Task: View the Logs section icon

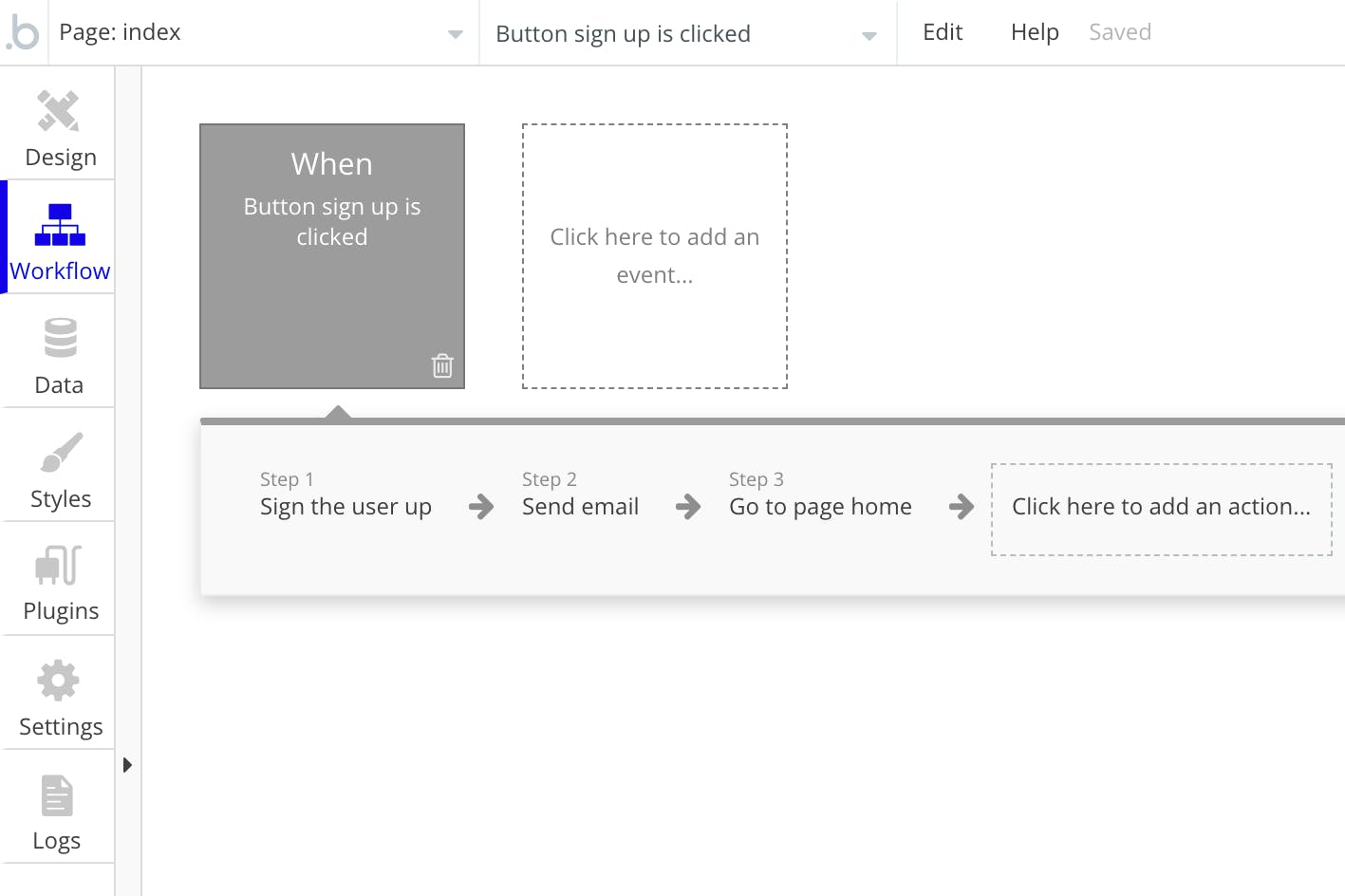Action: [58, 795]
